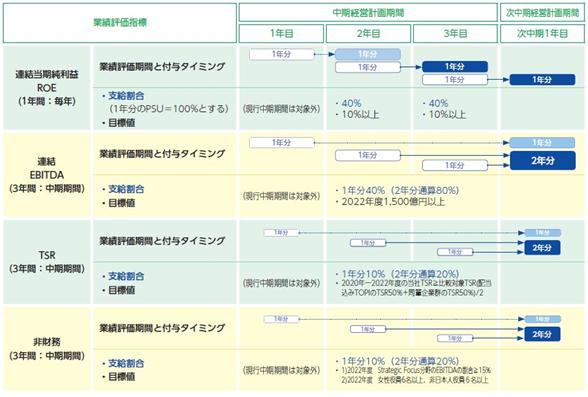
Task: Click the dark blue 2年分 box in EBITDA row
Action: click(542, 160)
